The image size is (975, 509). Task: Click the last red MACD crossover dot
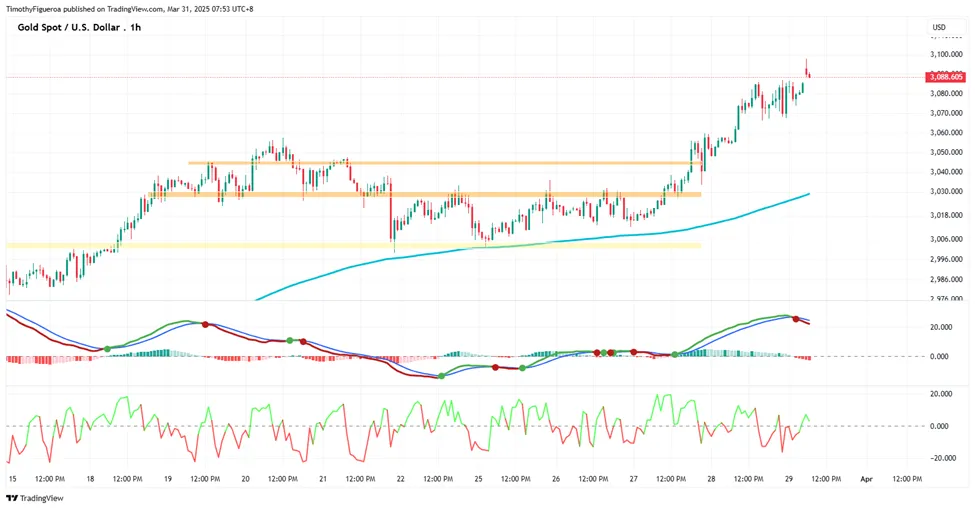coord(796,319)
